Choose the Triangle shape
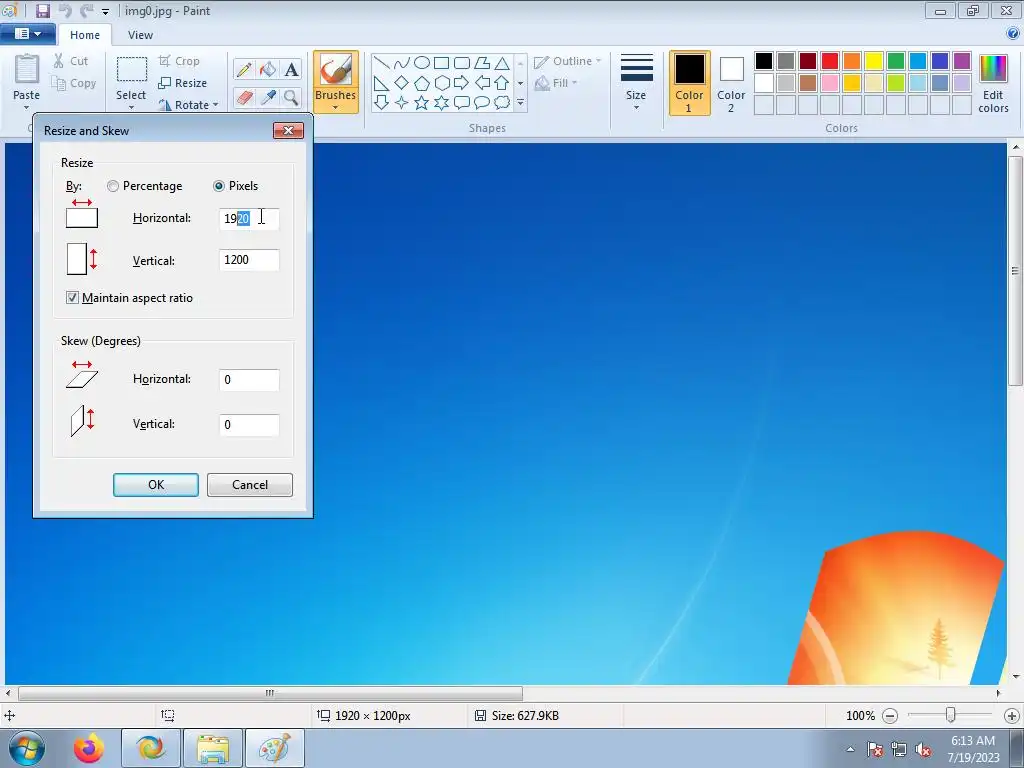The width and height of the screenshot is (1024, 768). coord(502,63)
